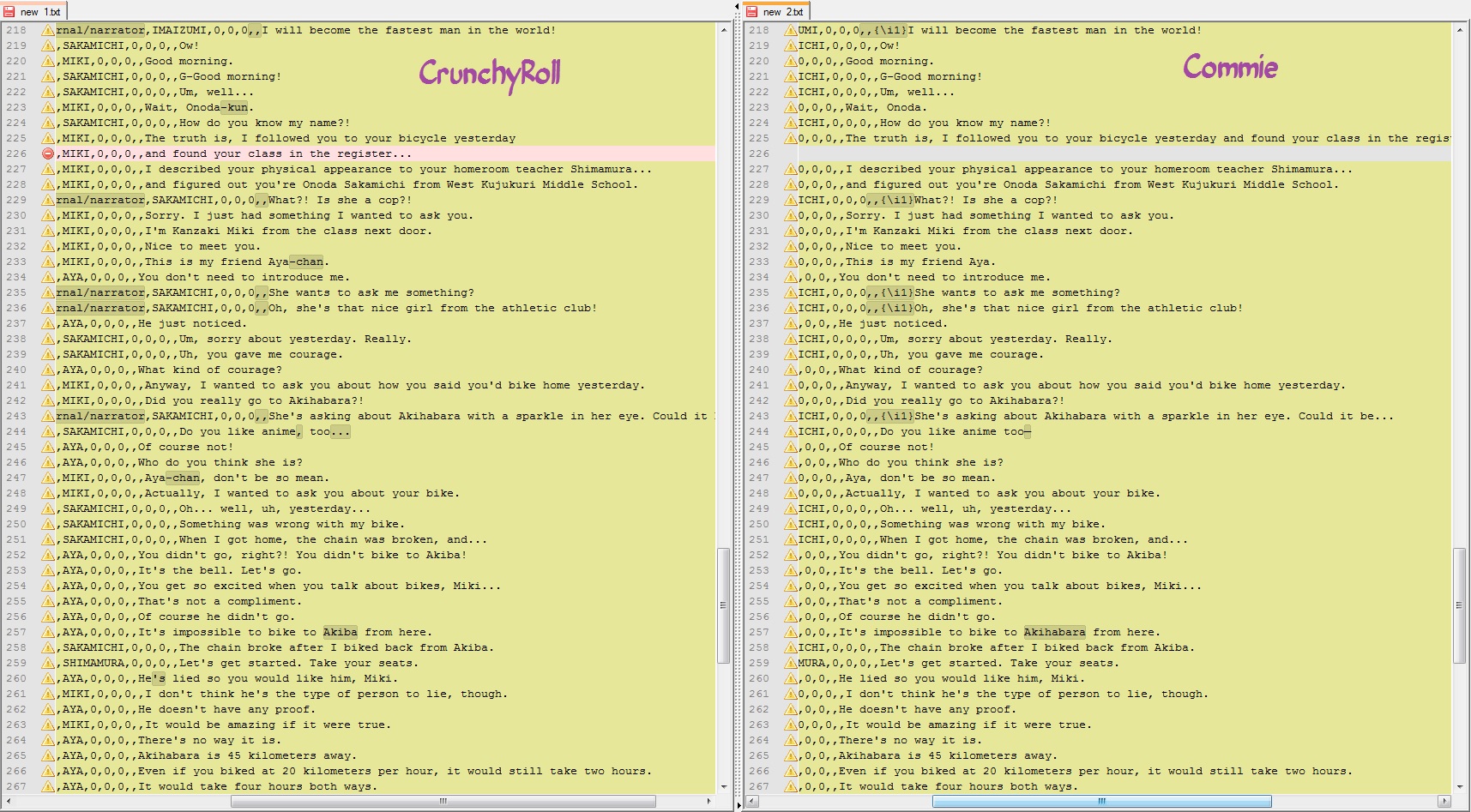This screenshot has width=1471, height=812.
Task: Click warning marker on line 218 in new 1.txt
Action: click(x=48, y=30)
